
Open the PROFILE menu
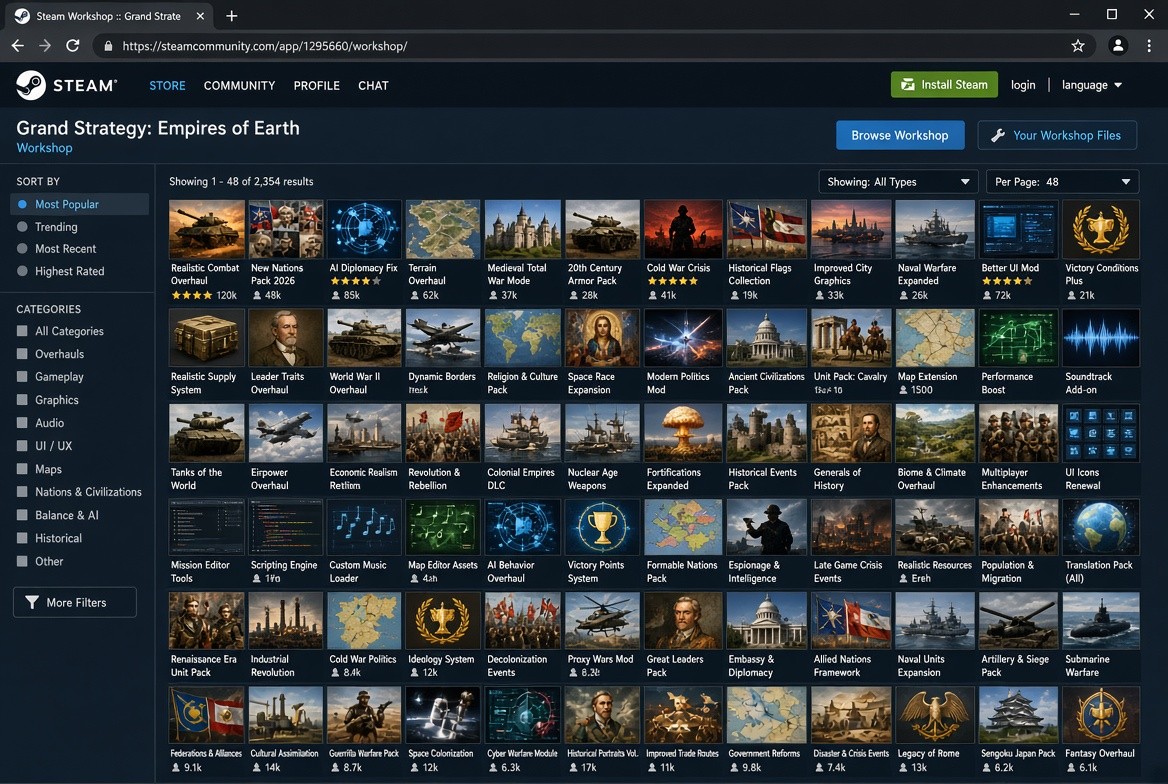317,86
